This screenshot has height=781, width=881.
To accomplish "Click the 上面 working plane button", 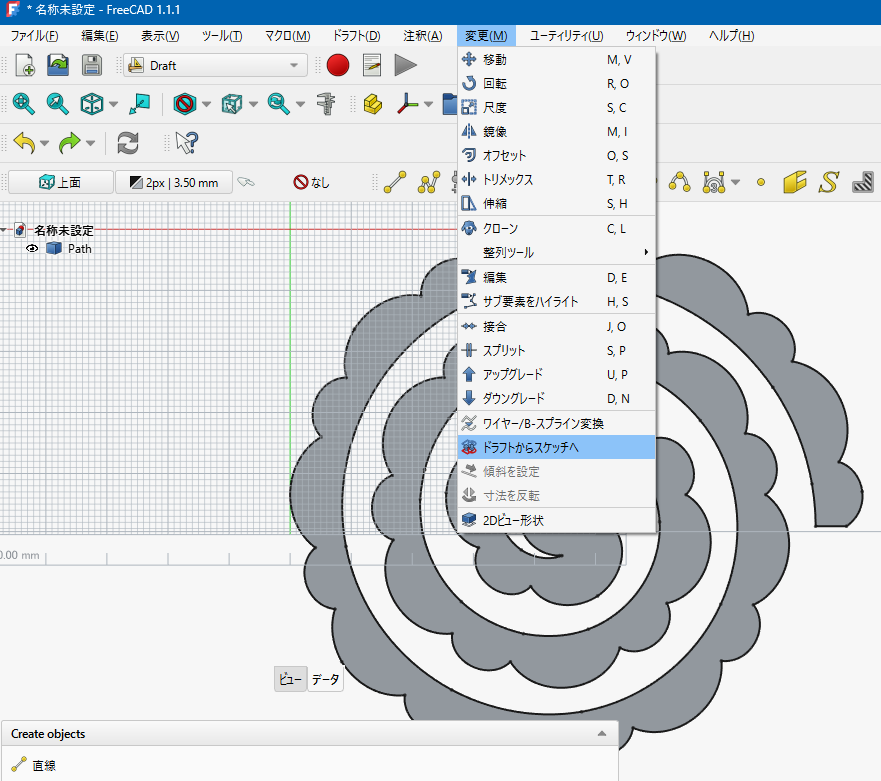I will click(x=61, y=182).
